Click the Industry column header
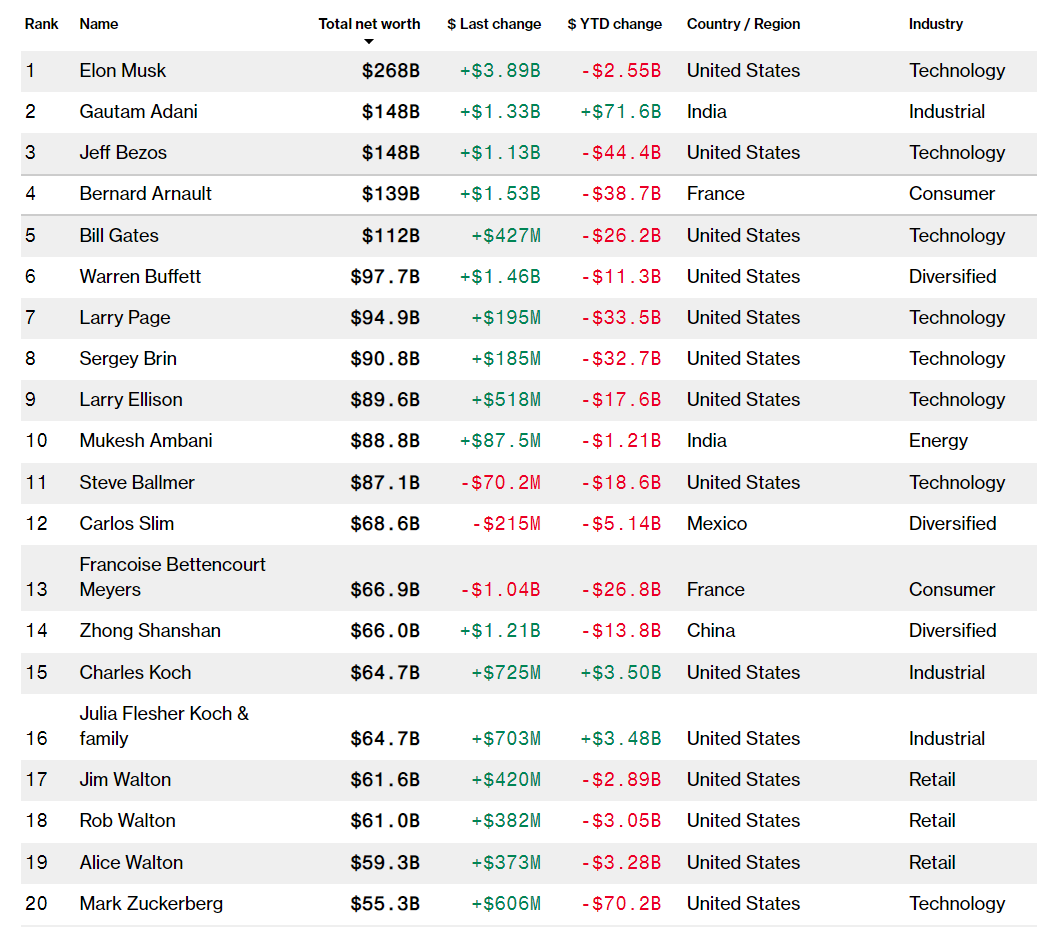This screenshot has width=1037, height=927. click(935, 24)
